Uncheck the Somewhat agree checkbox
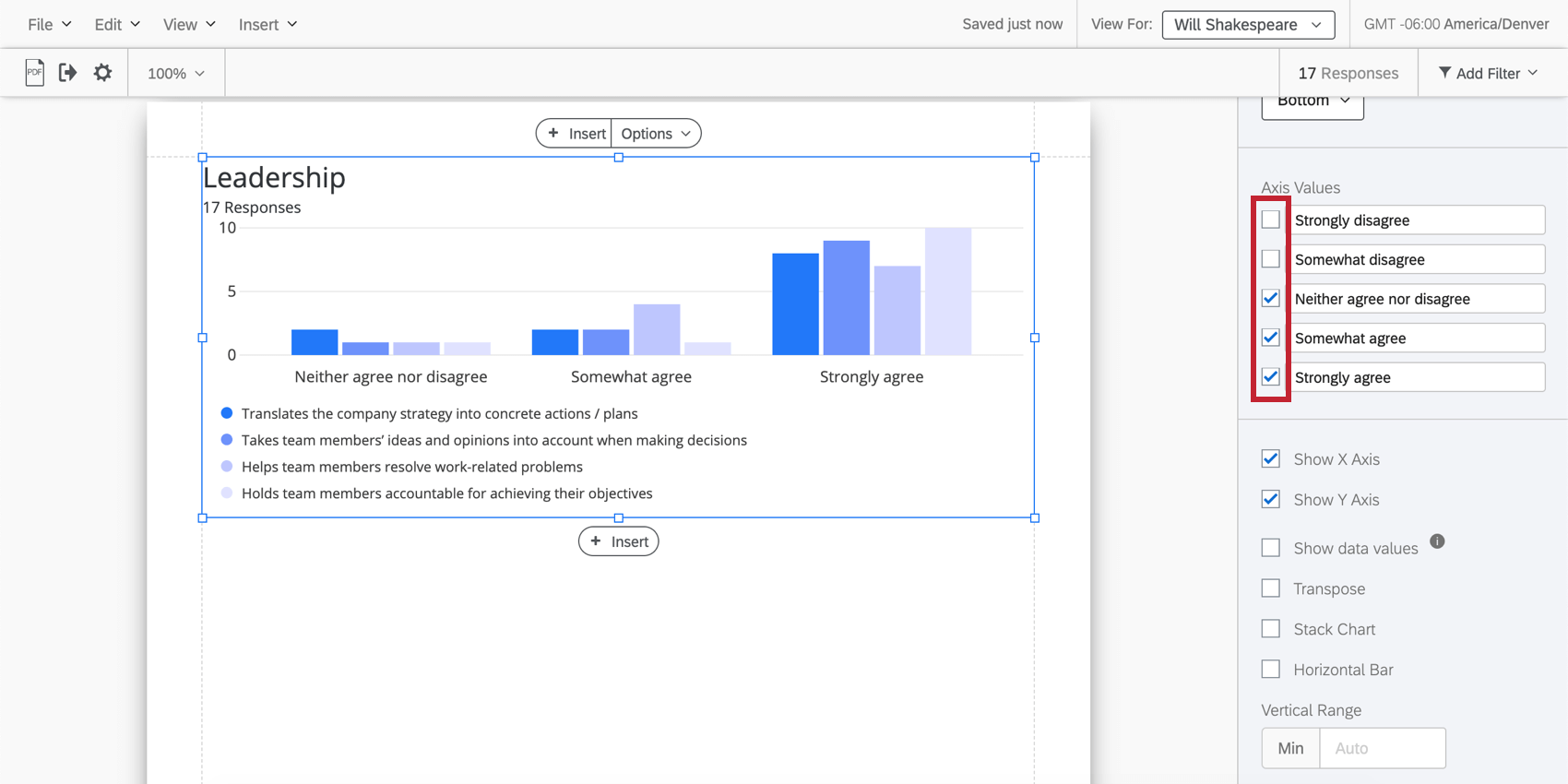The width and height of the screenshot is (1568, 784). [1271, 338]
